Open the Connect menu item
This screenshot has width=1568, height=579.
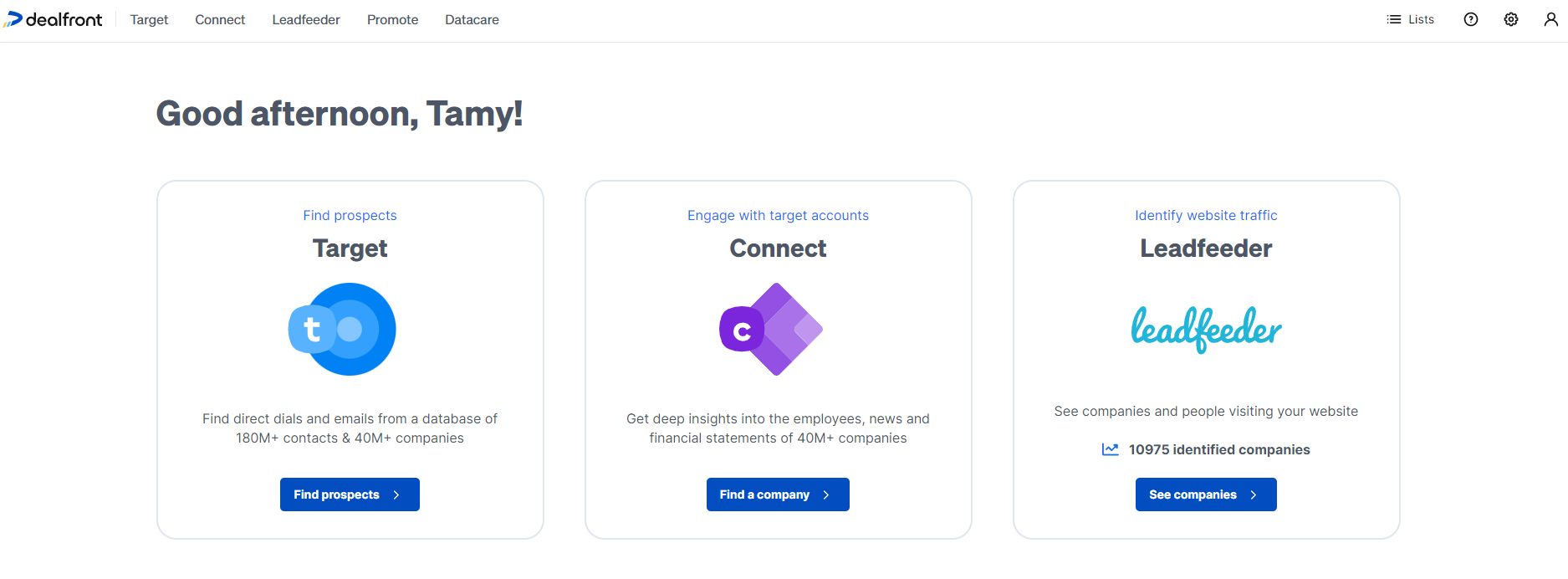click(220, 19)
